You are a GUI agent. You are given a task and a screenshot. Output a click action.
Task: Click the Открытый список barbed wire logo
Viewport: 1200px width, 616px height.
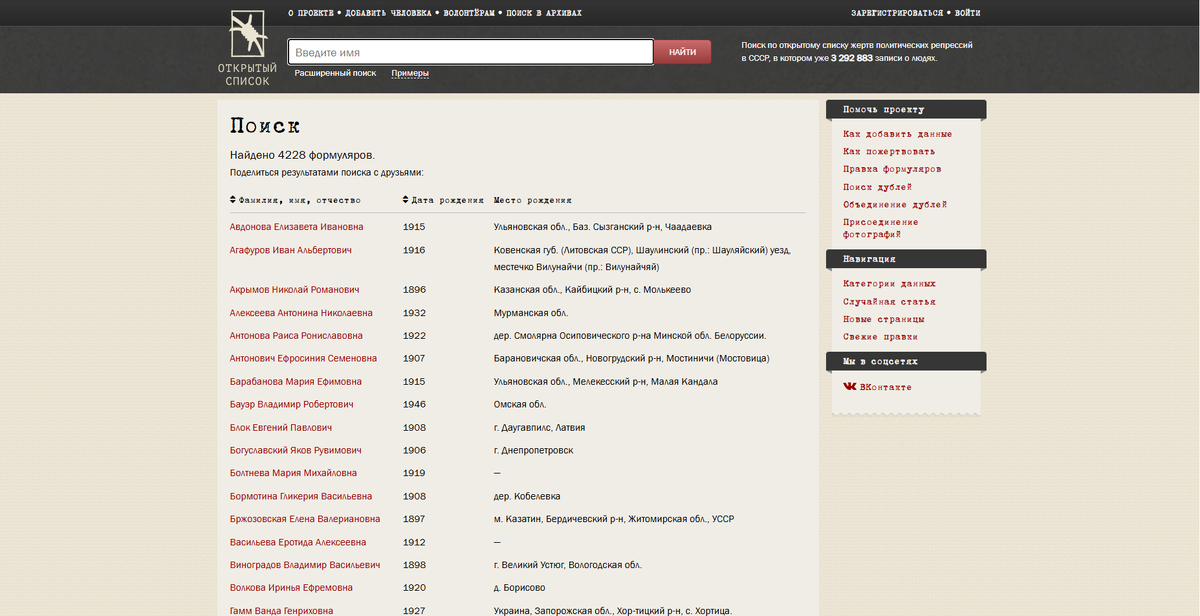pyautogui.click(x=247, y=49)
